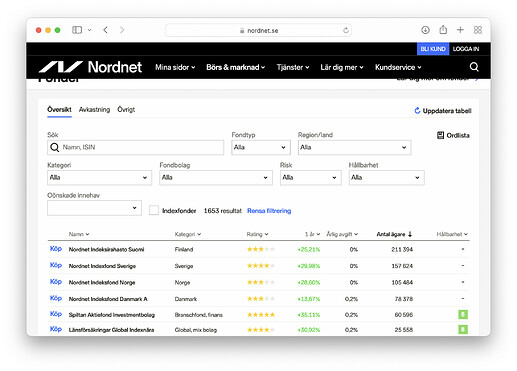
Task: Open the Region/land dropdown
Action: pyautogui.click(x=354, y=147)
